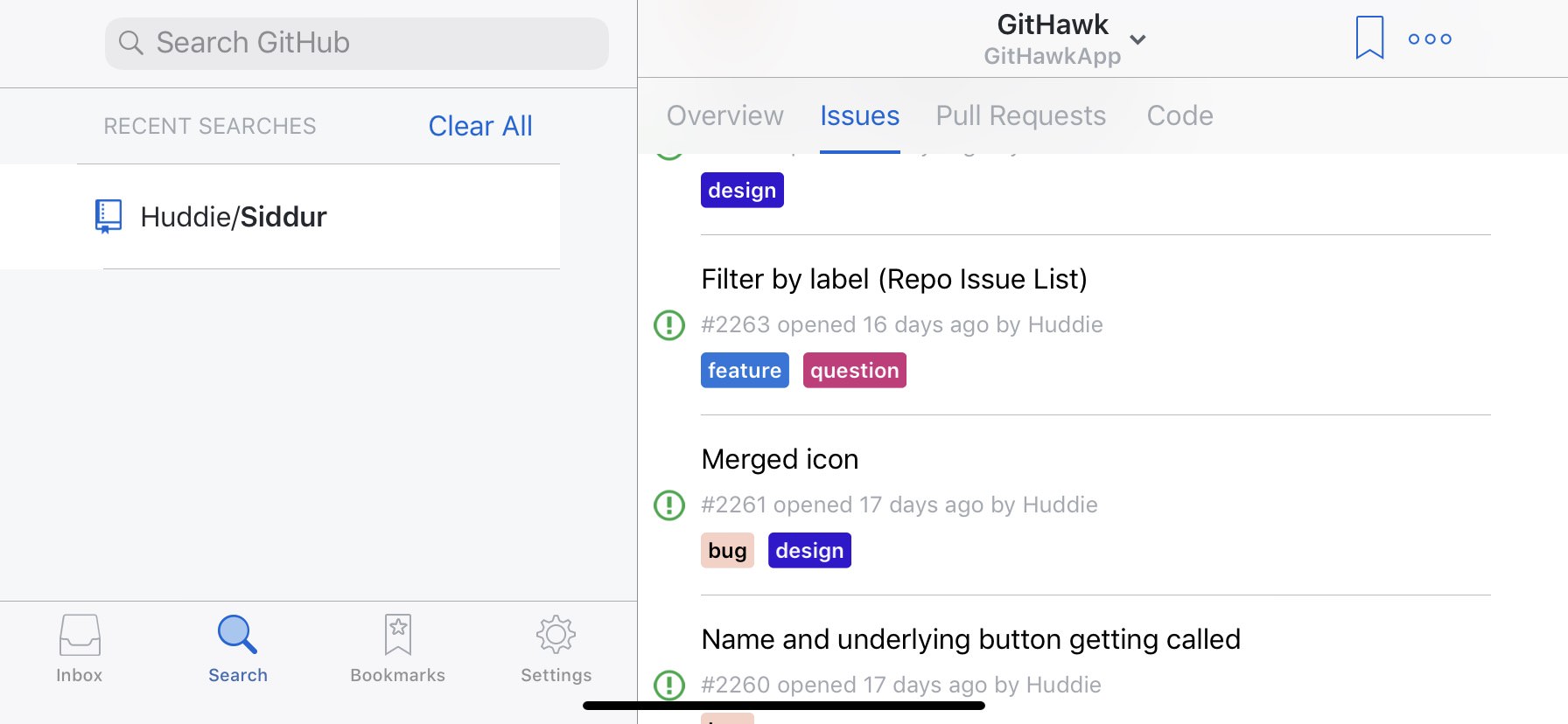The width and height of the screenshot is (1568, 724).
Task: Bookmark the GitHawk repository
Action: coord(1369,38)
